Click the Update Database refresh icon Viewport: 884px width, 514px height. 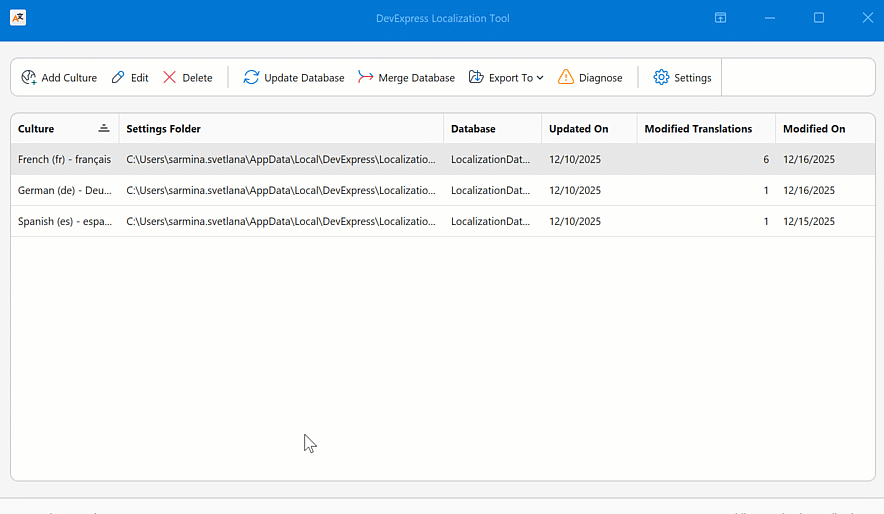[251, 77]
